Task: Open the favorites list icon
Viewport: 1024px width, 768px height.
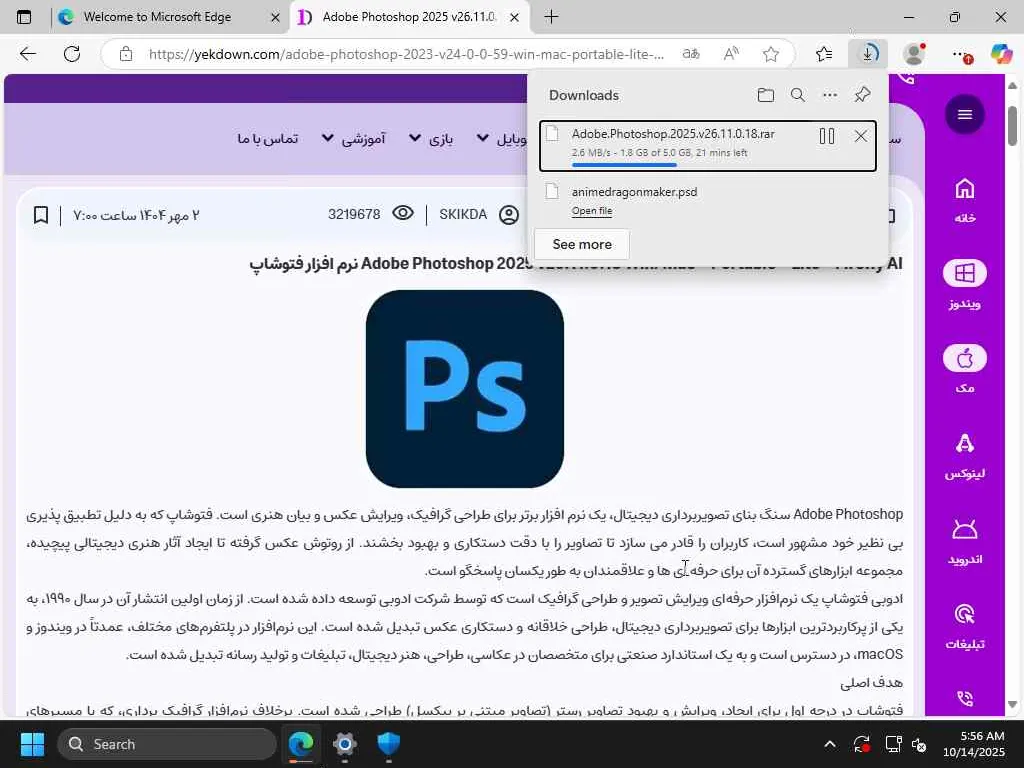Action: [824, 54]
